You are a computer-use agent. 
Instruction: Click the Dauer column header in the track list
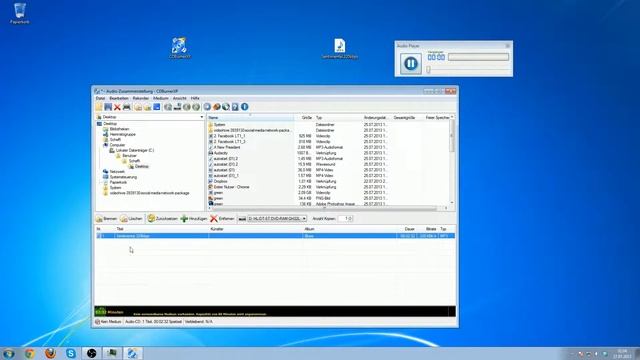(x=407, y=229)
